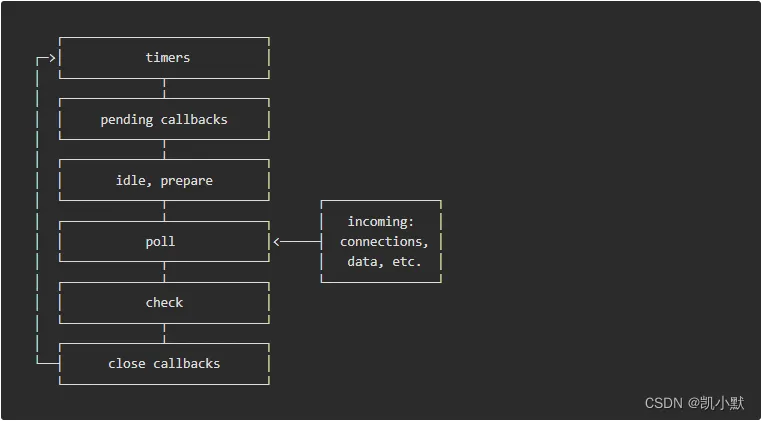Screen dimensions: 761x421
Task: Click connector between check and close callbacks
Action: (x=165, y=333)
